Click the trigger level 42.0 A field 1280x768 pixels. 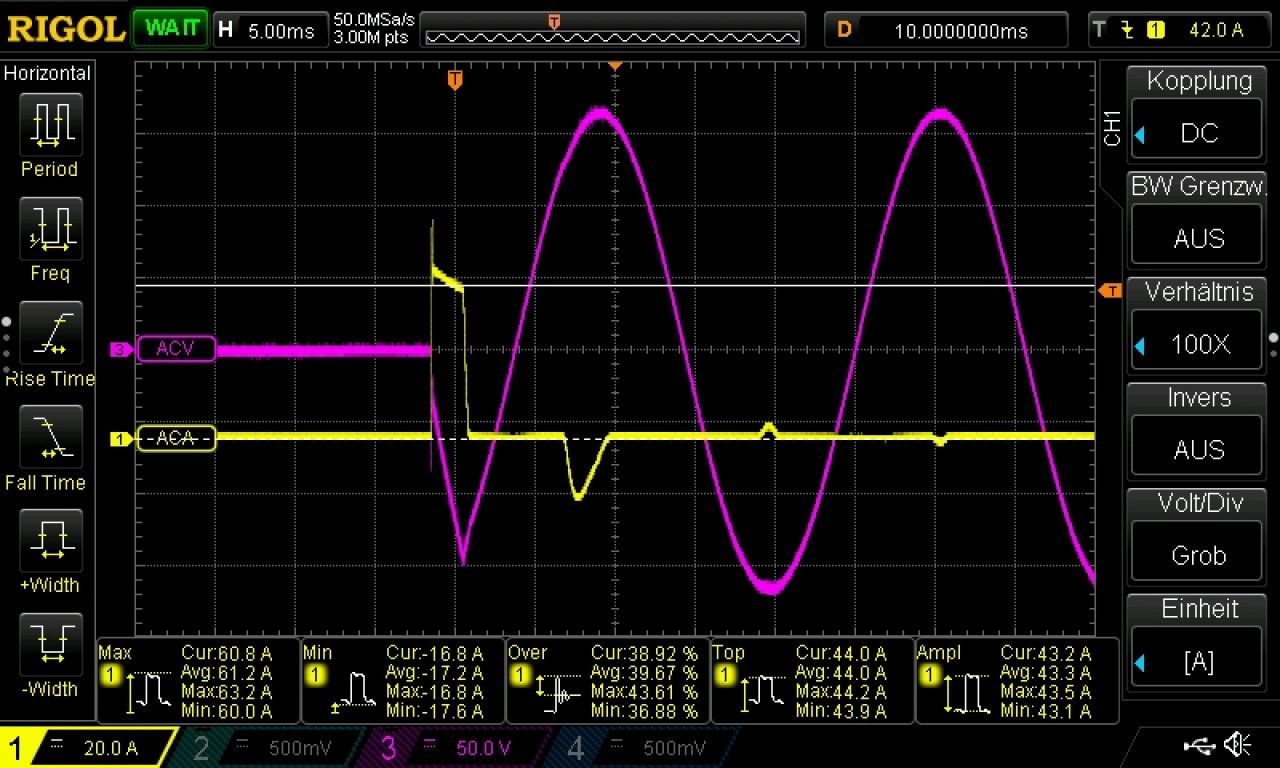[x=1180, y=30]
